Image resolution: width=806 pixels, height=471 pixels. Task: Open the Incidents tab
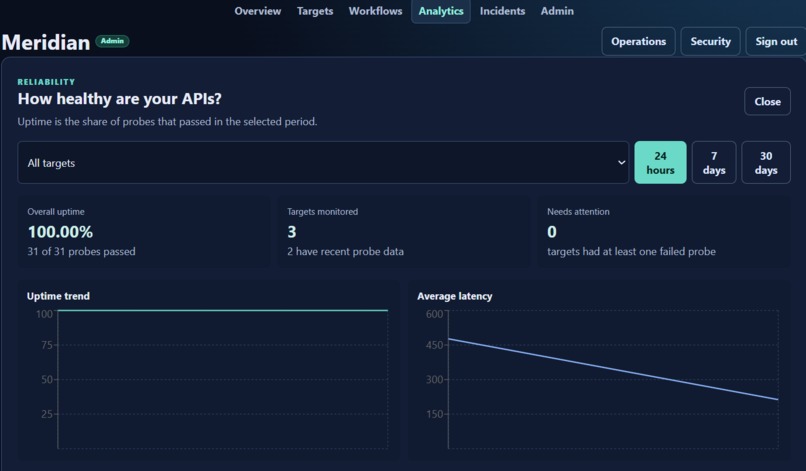coord(502,11)
